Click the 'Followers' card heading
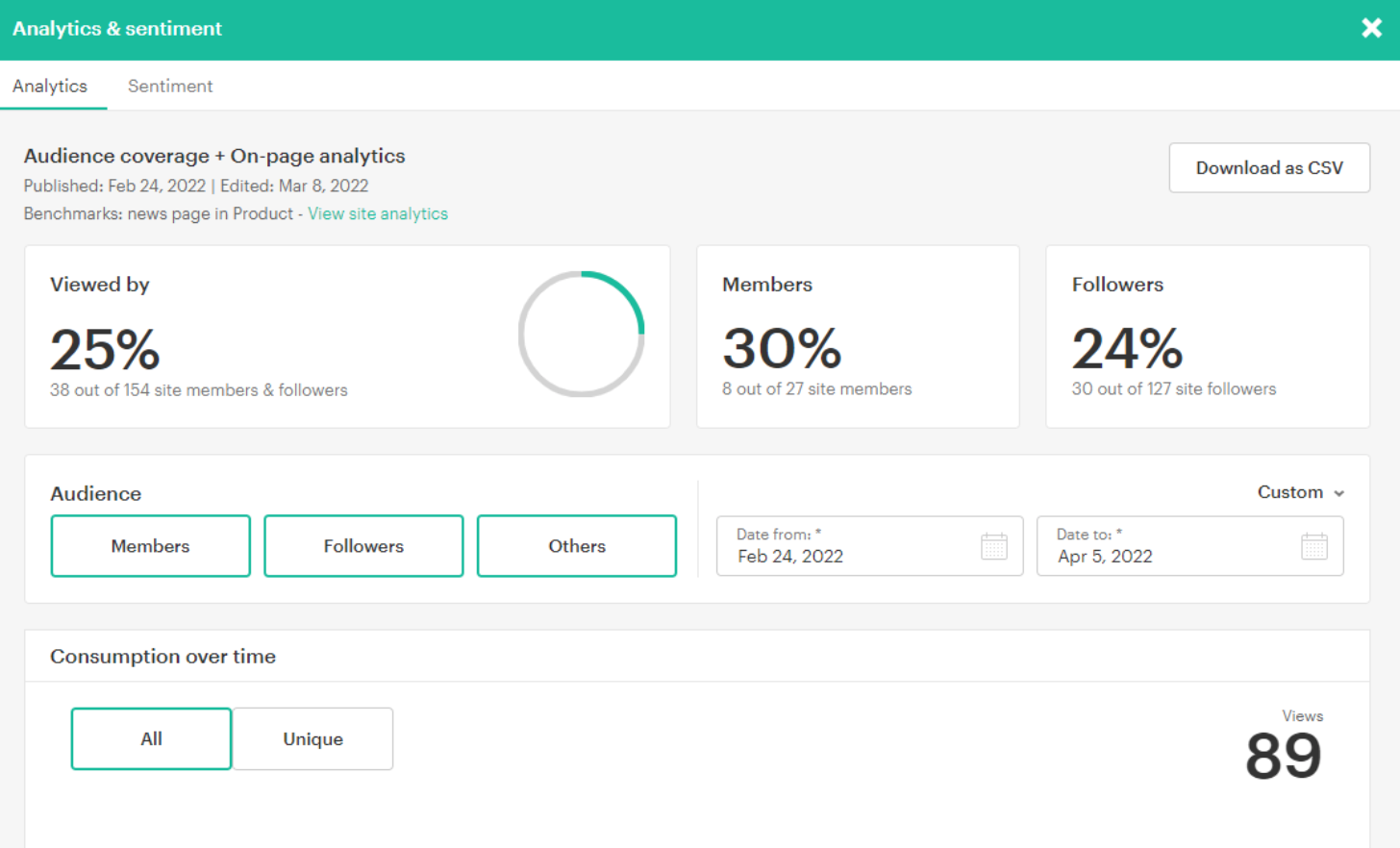 point(1117,285)
